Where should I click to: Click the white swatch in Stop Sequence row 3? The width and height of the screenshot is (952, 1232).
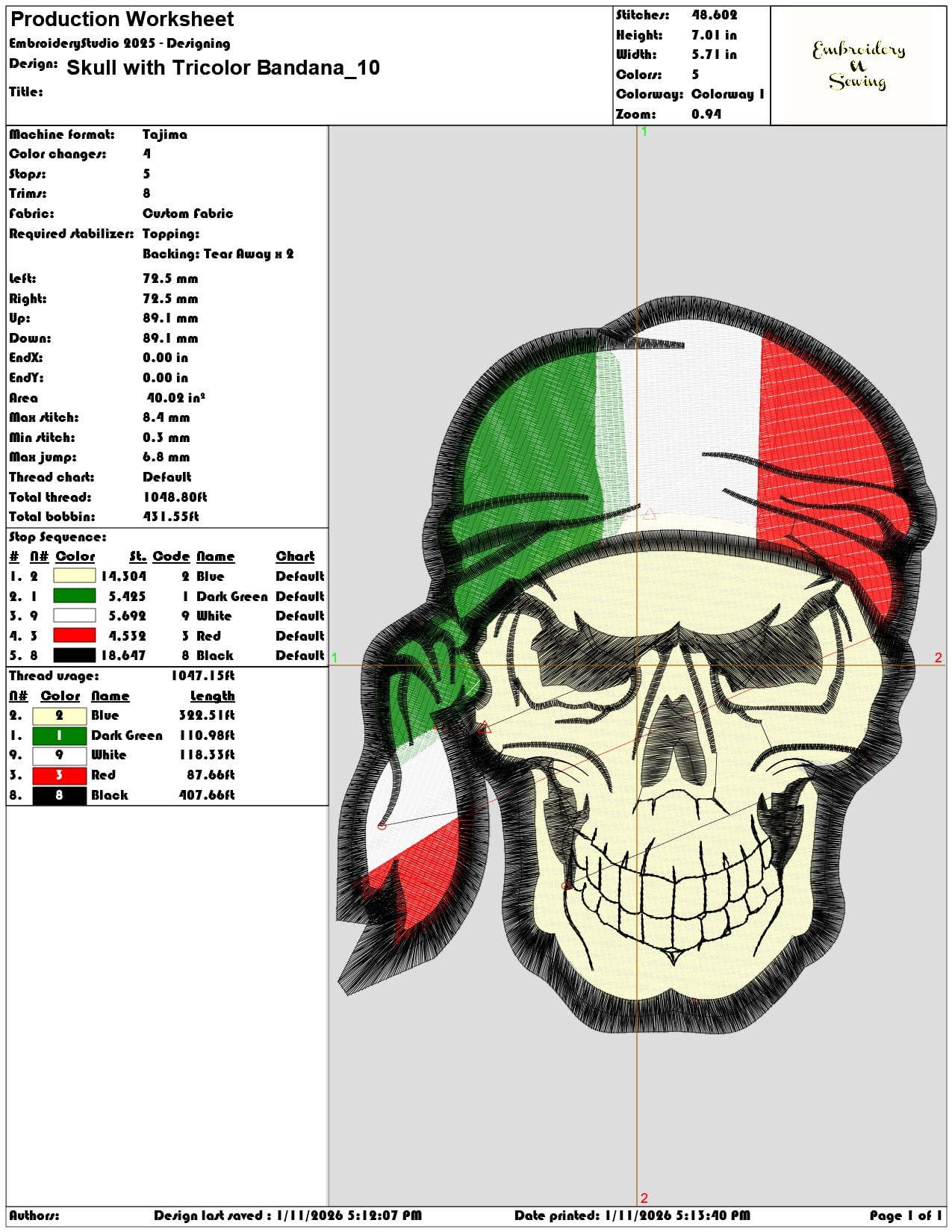[x=74, y=615]
